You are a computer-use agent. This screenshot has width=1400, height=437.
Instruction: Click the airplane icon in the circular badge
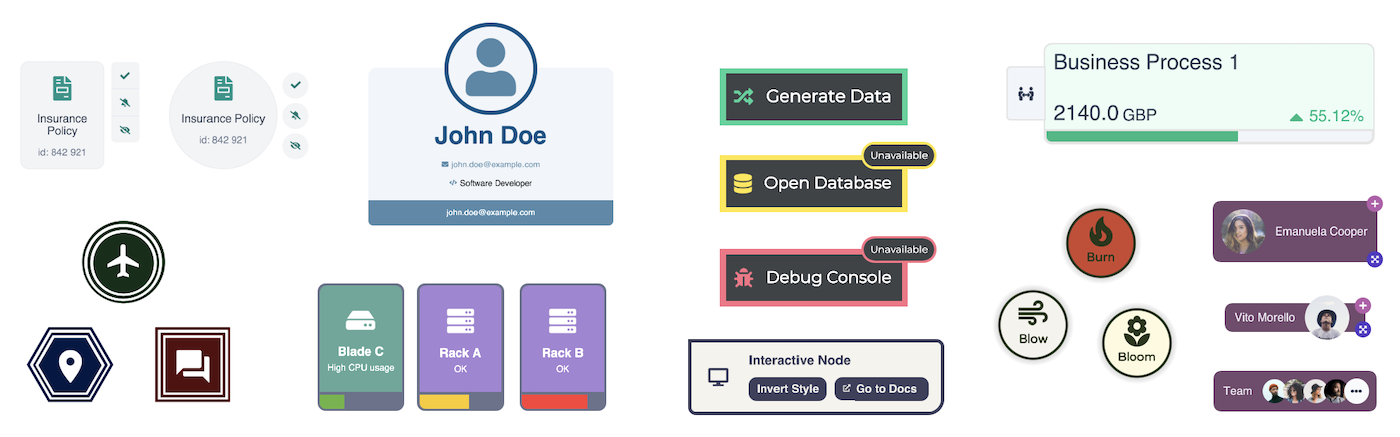point(123,262)
